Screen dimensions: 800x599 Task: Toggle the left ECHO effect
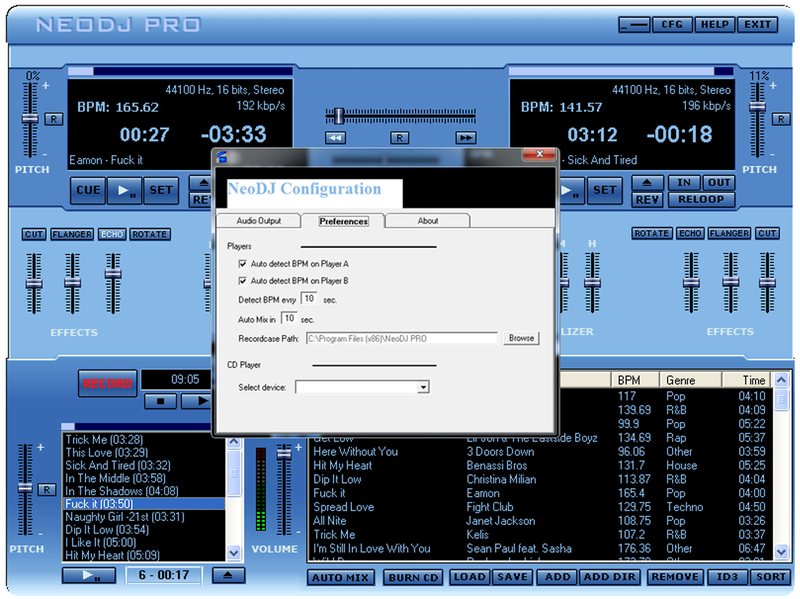pyautogui.click(x=112, y=234)
